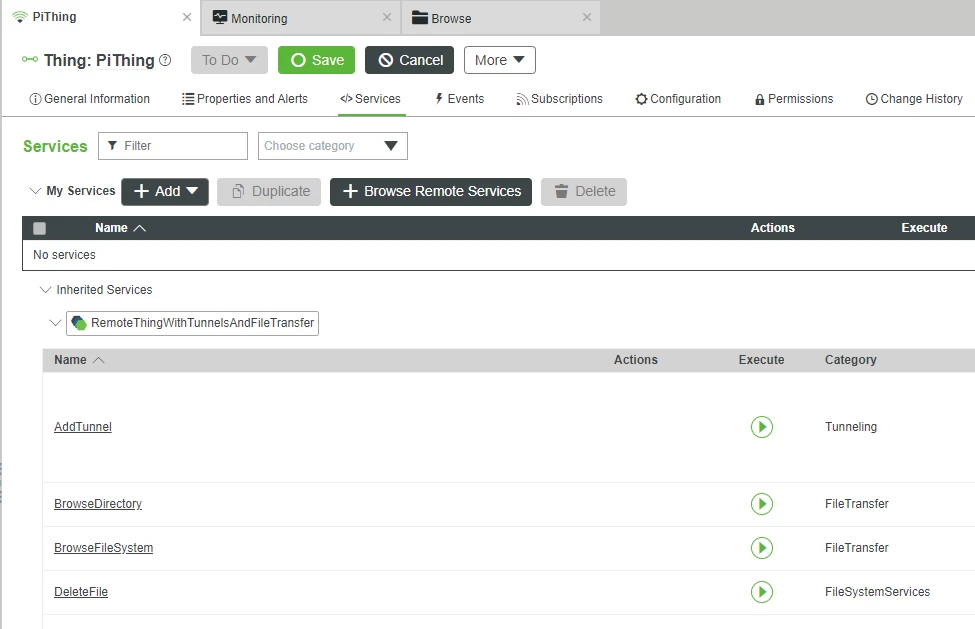Click the Duplicate button
This screenshot has width=975, height=629.
[269, 191]
